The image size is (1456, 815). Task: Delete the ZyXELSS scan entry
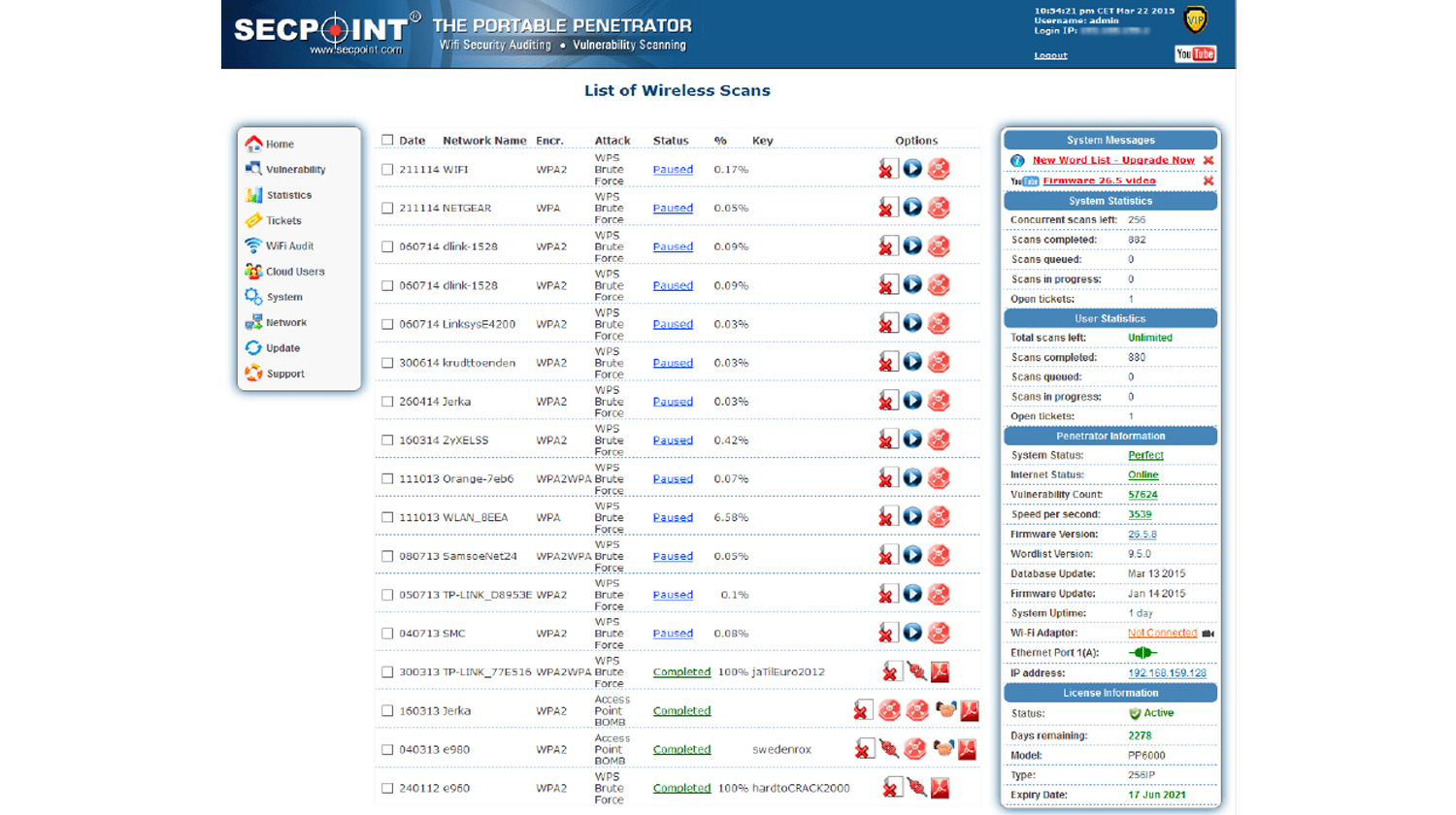coord(886,440)
